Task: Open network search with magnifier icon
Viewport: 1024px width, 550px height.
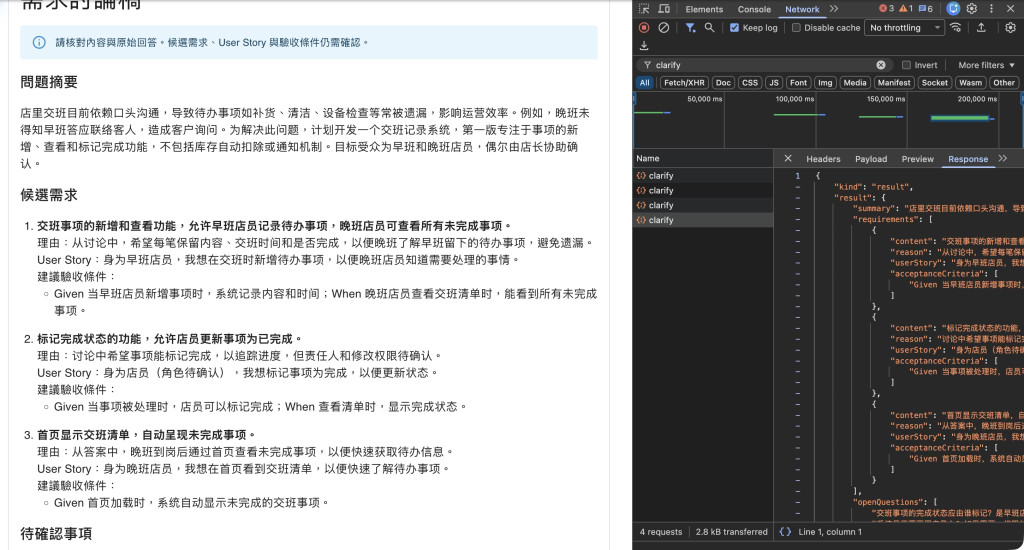Action: point(709,27)
